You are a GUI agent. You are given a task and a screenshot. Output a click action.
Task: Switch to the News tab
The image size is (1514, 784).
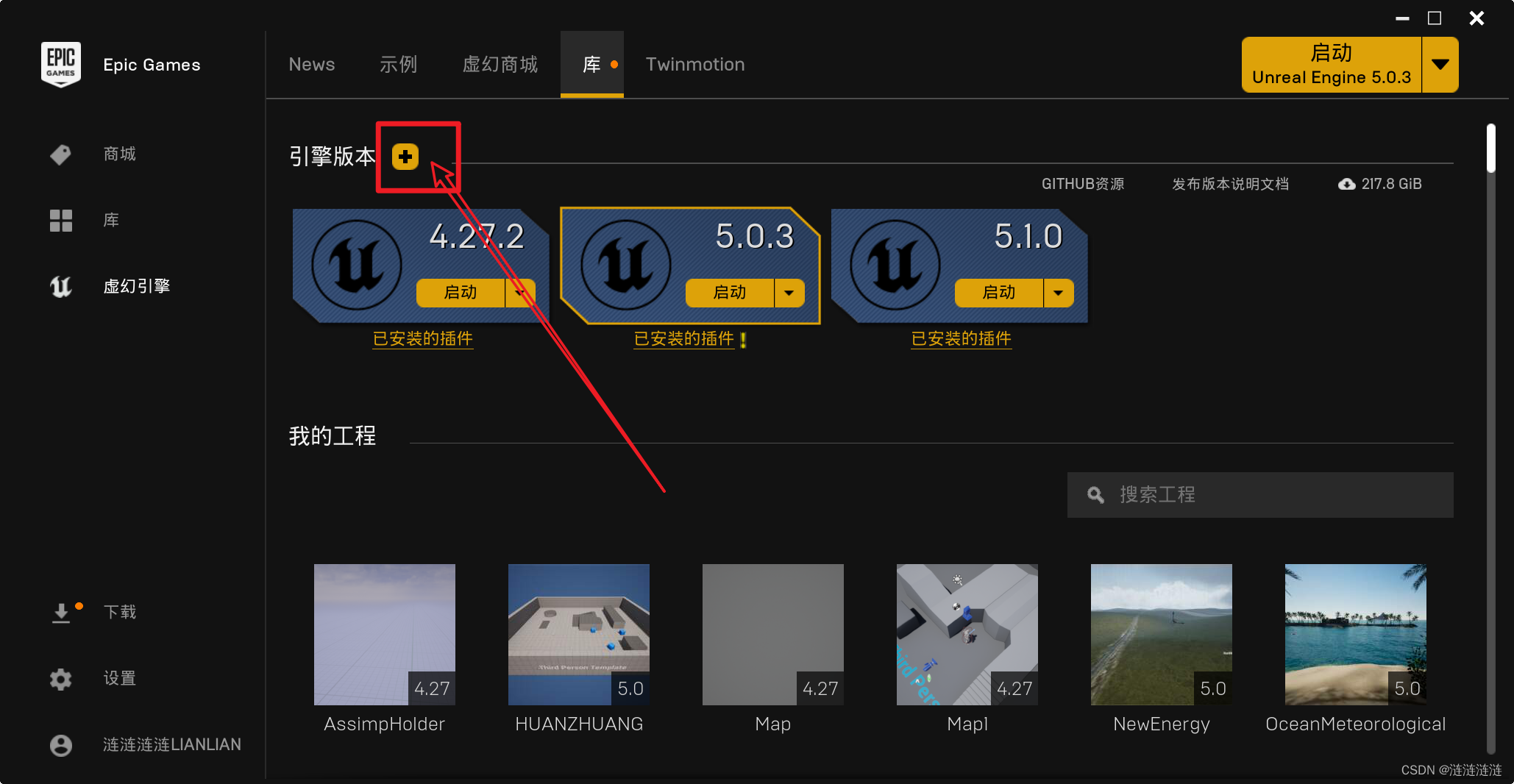click(312, 64)
